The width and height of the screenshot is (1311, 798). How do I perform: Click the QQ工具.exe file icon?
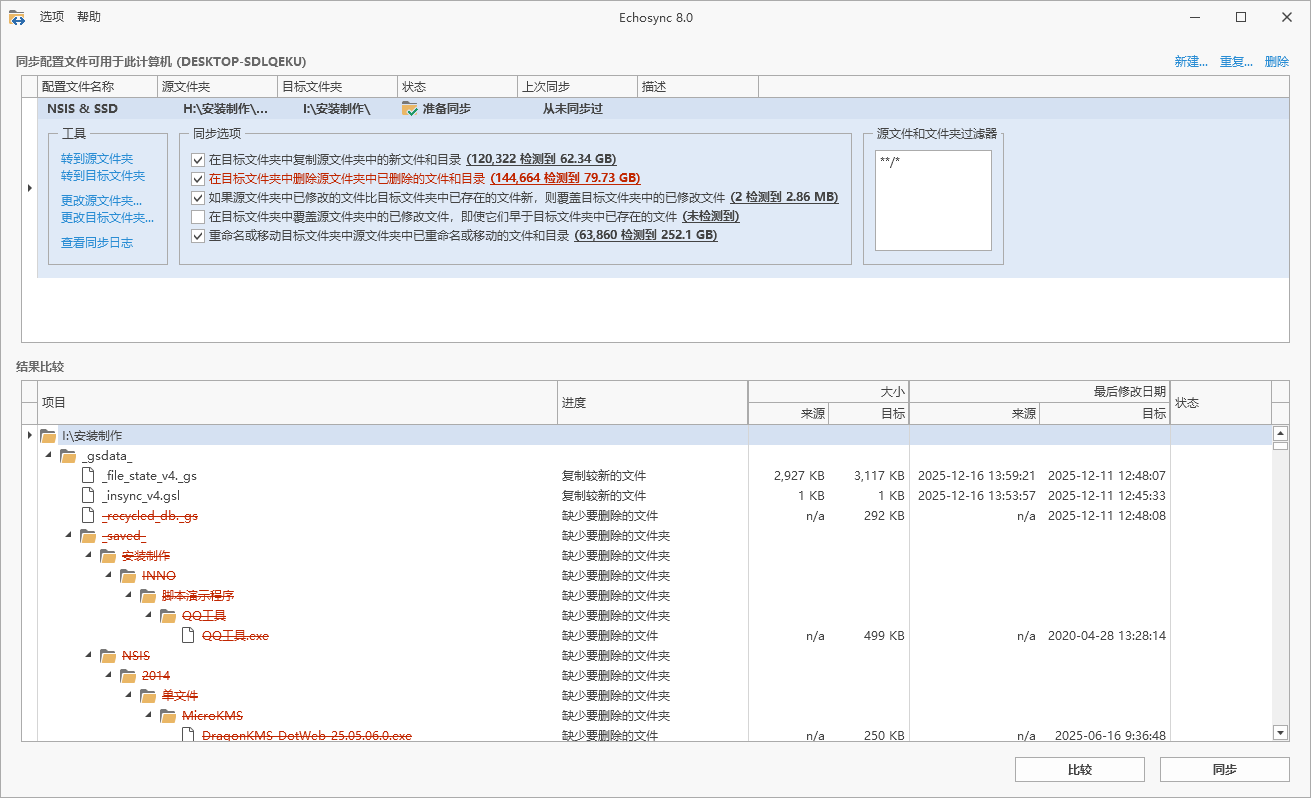pos(187,635)
